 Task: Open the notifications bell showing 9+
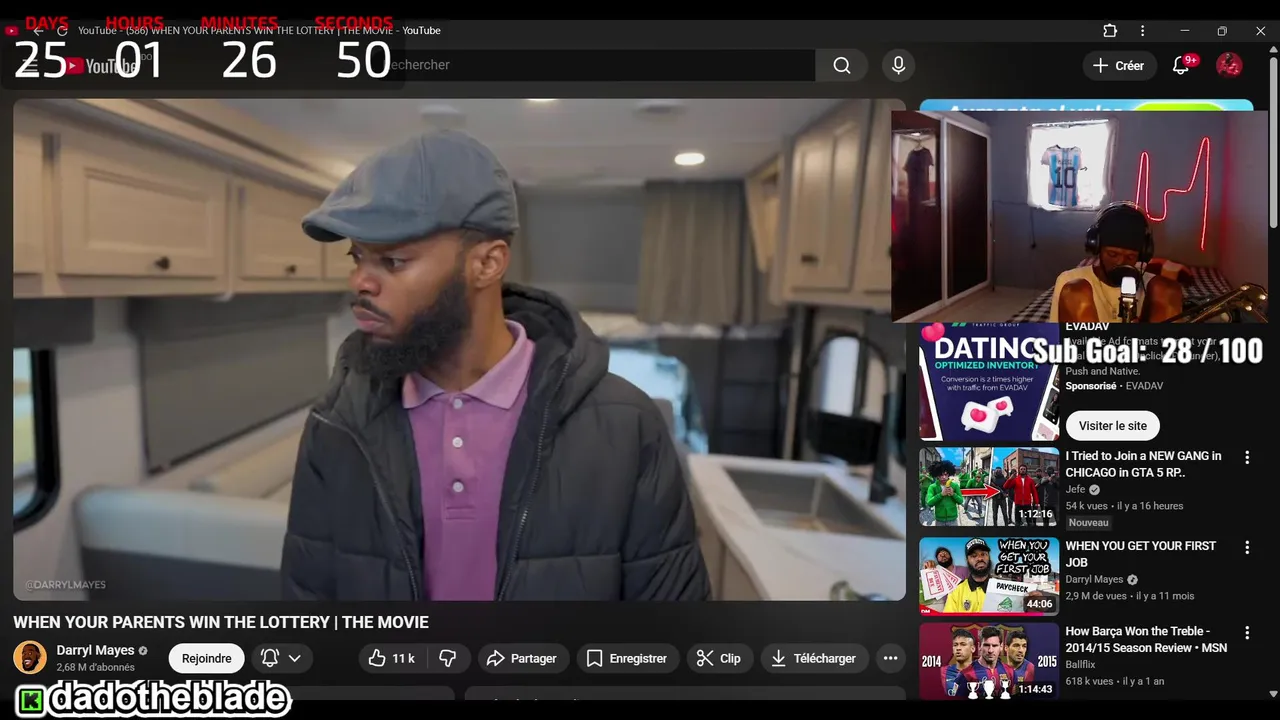[1181, 65]
